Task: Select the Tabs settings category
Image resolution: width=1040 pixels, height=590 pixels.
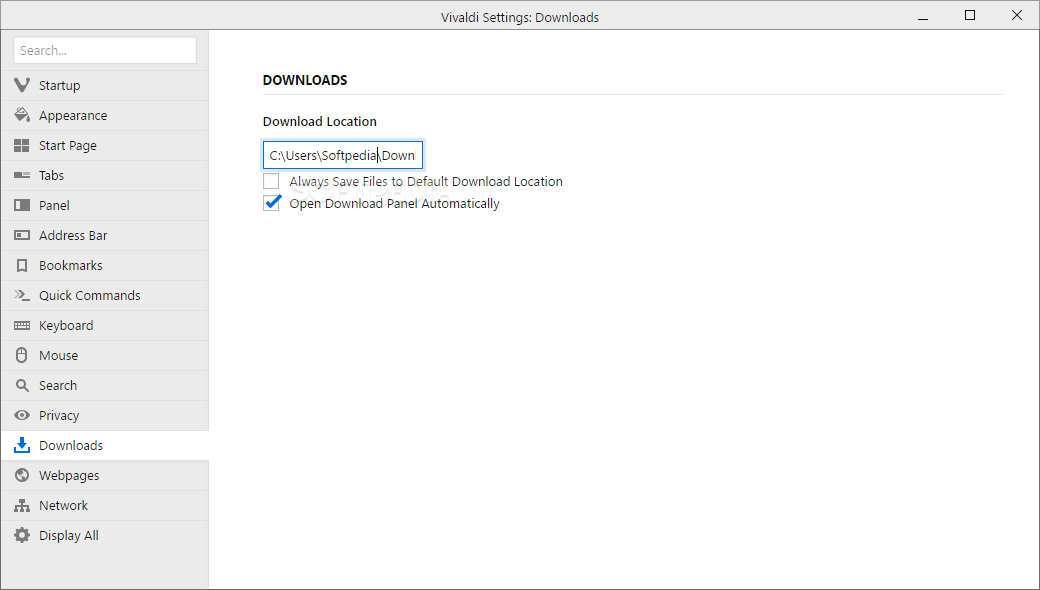Action: (x=105, y=175)
